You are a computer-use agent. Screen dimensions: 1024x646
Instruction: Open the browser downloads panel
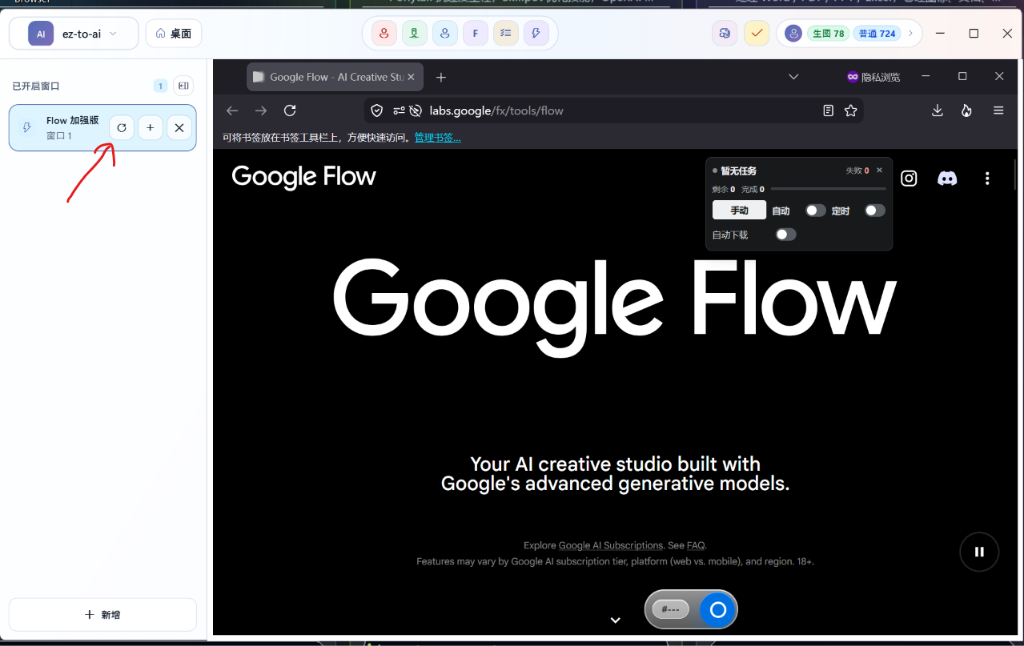tap(937, 110)
